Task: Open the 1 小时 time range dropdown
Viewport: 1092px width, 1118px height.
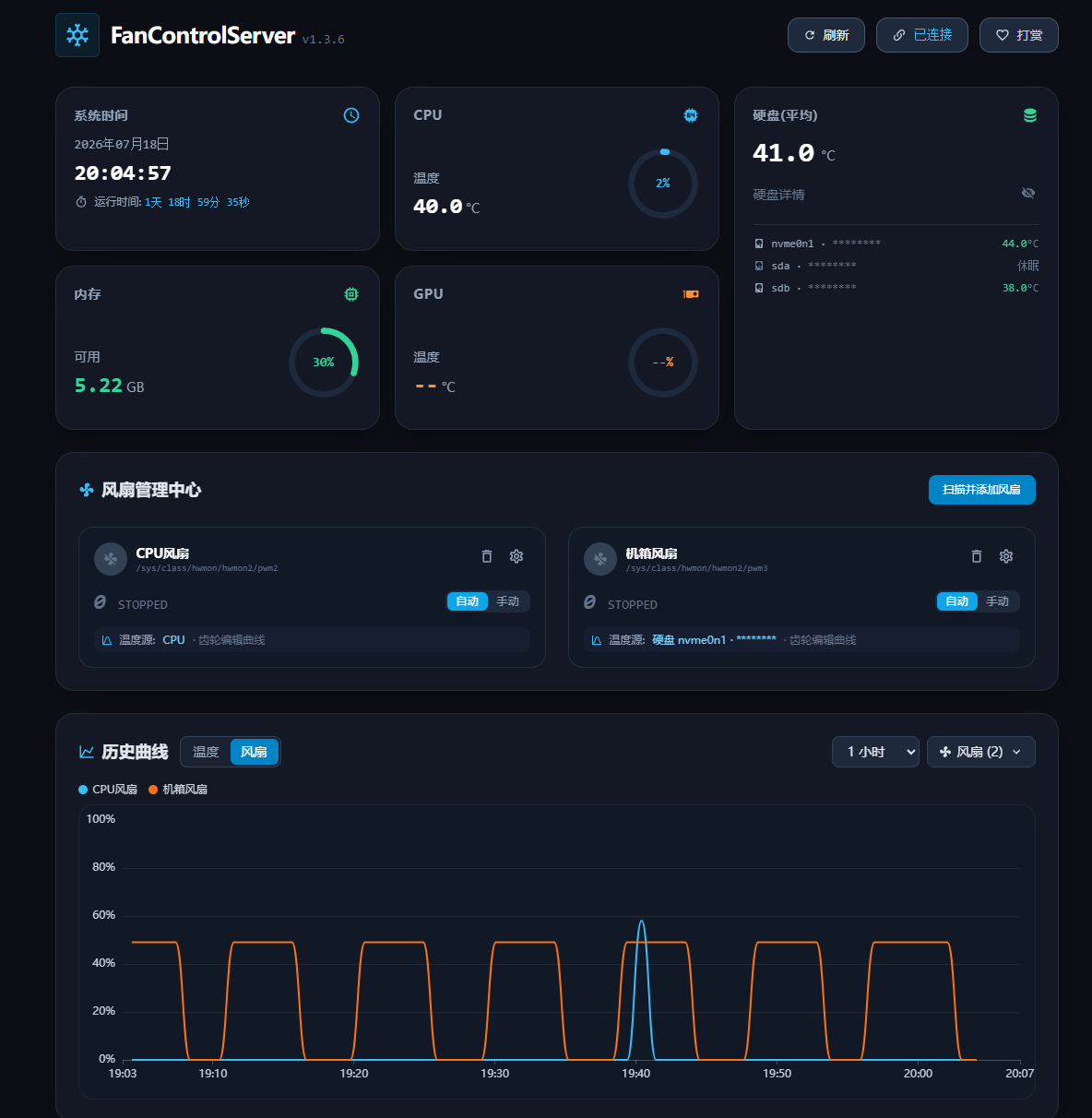Action: [875, 752]
